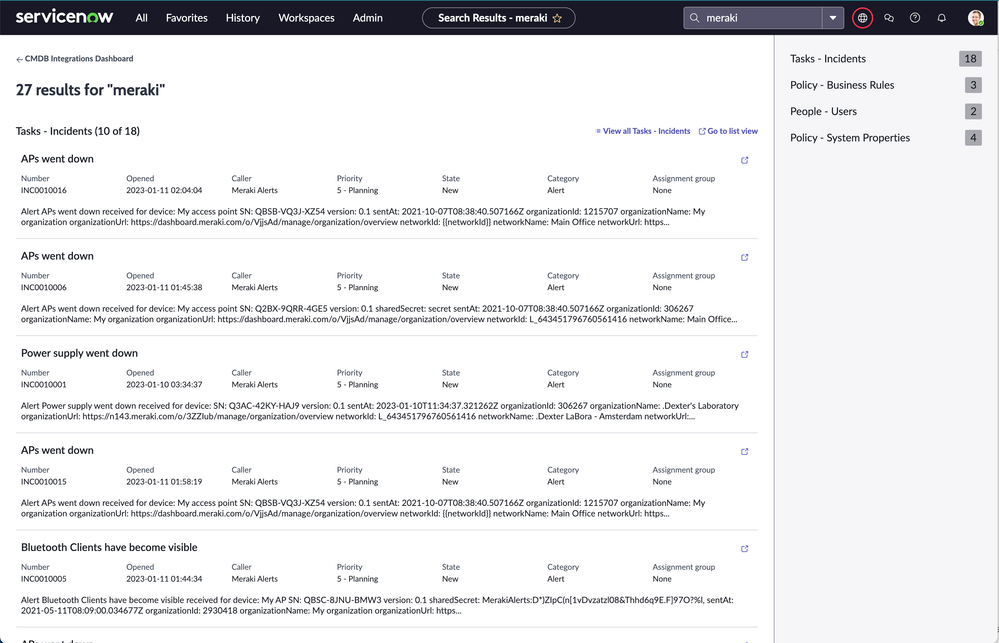Click Meraki Alerts caller for INC0010001
The width and height of the screenshot is (999, 643).
[254, 385]
